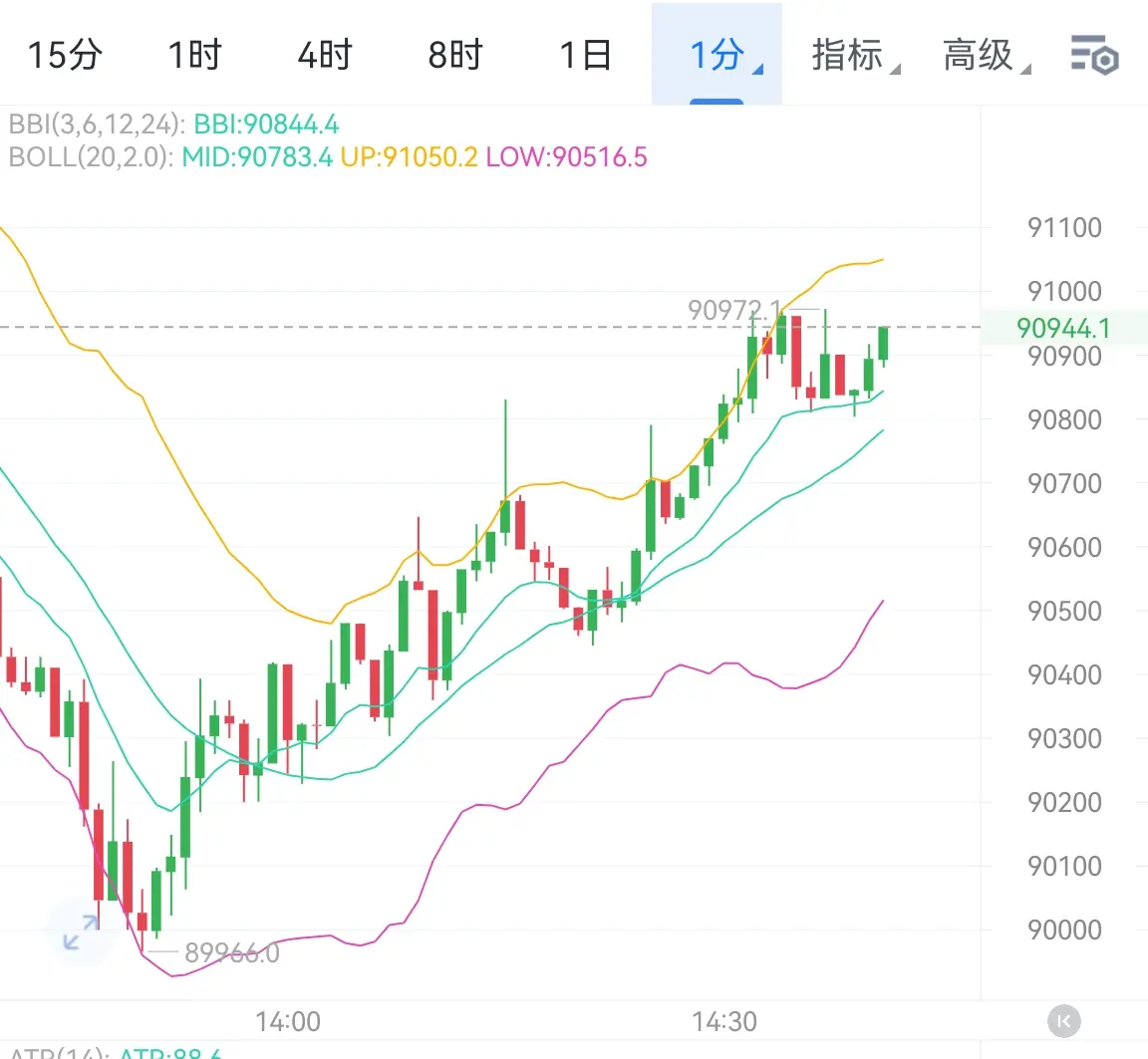
Task: Click the 91100 price axis label
Action: pos(1064,227)
